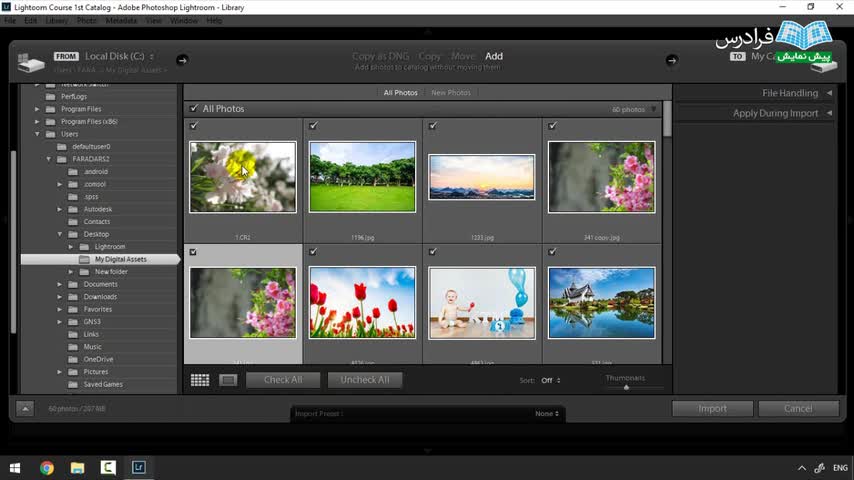Select the sunset mountains thumbnail 1223.jpg
854x480 pixels.
pos(481,177)
